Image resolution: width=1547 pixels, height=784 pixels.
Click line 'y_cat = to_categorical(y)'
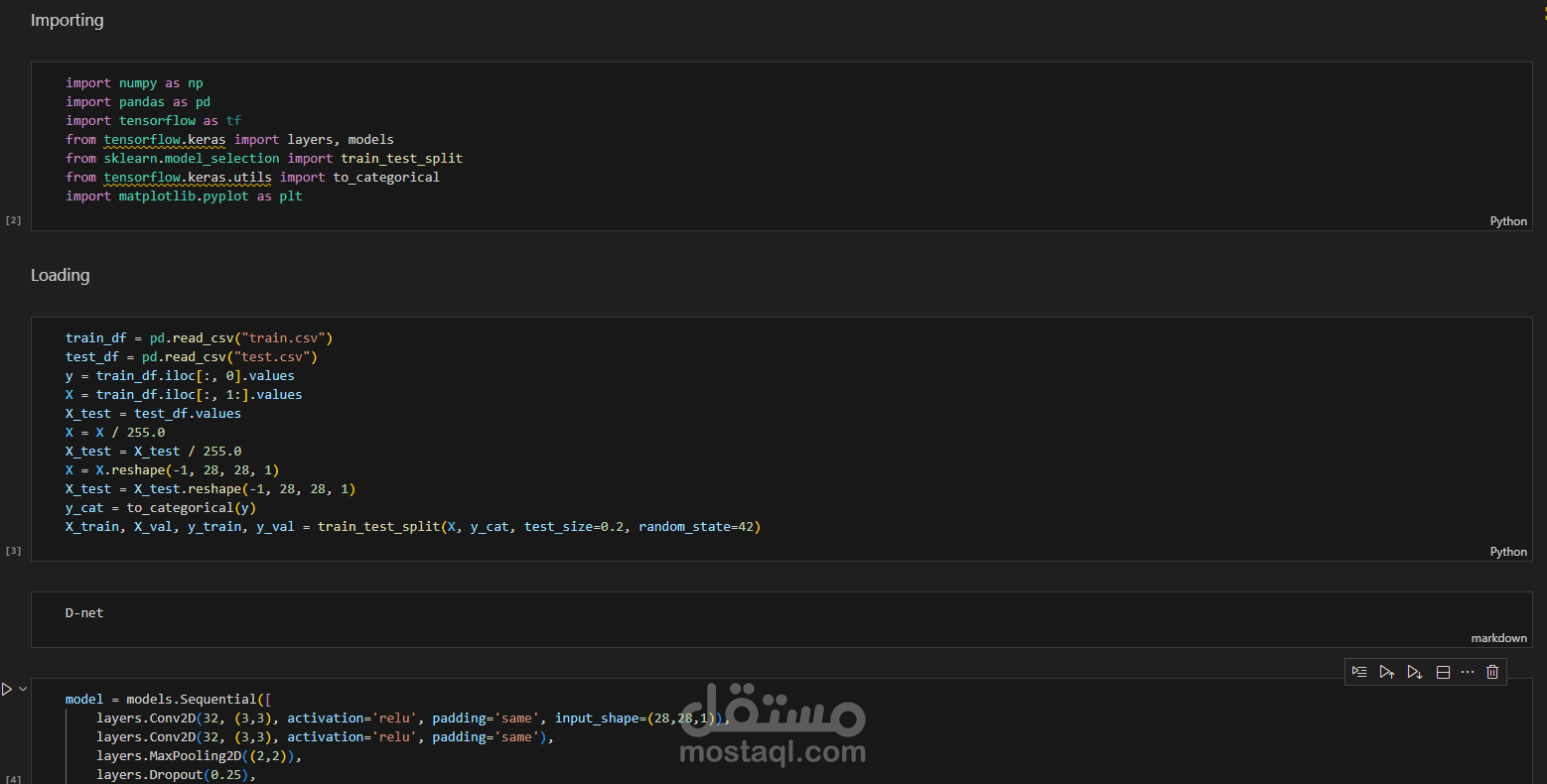[x=161, y=508]
